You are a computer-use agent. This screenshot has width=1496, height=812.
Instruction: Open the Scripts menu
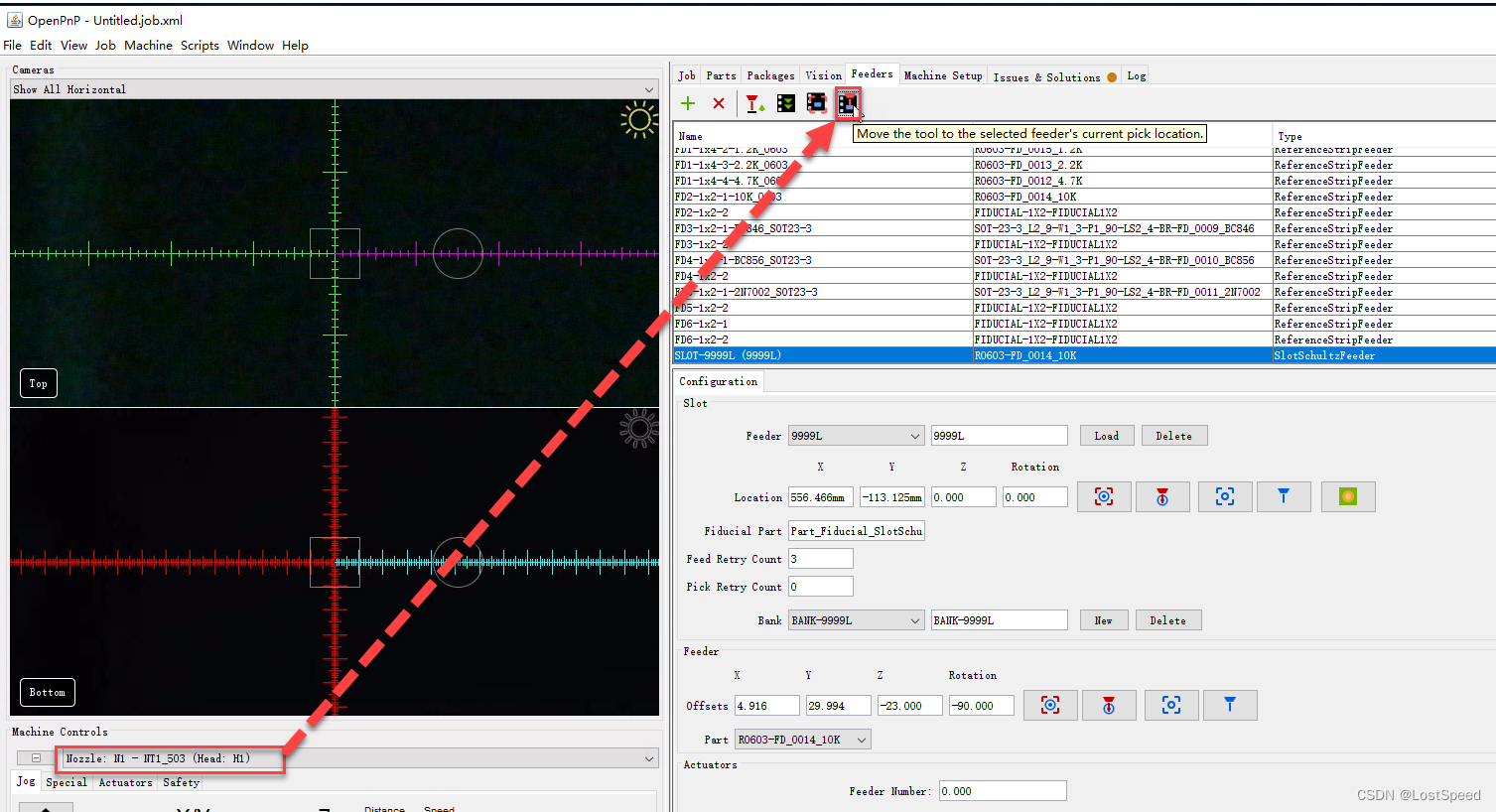200,46
